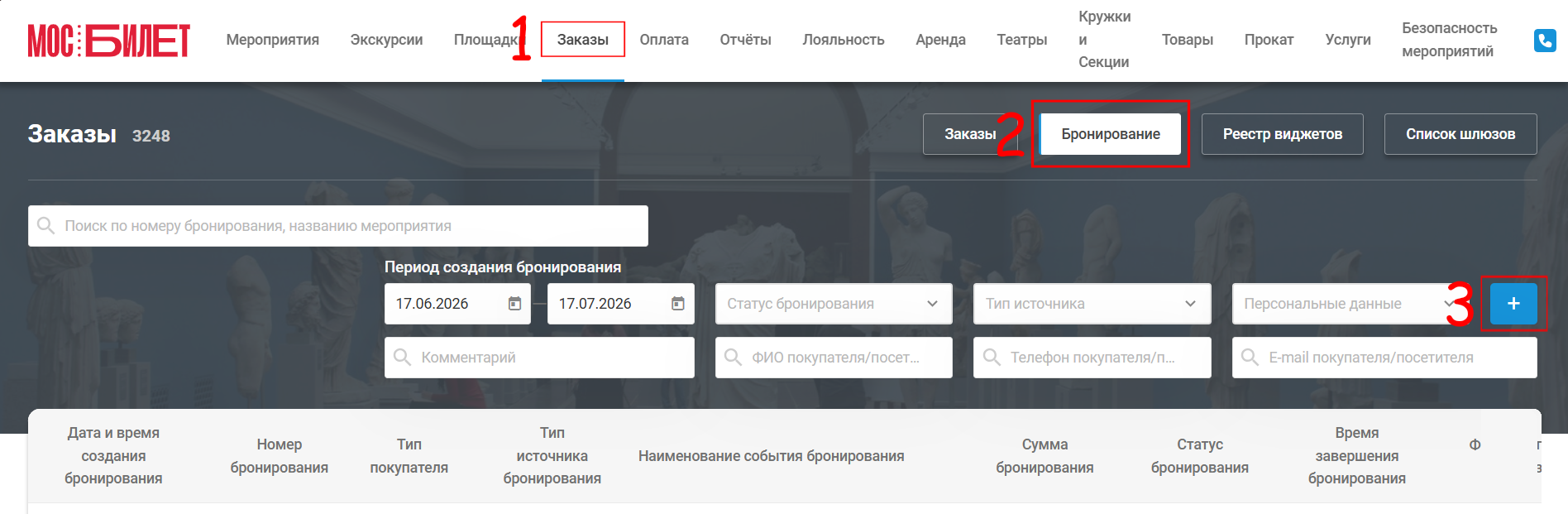Click the blue phone icon in header
The image size is (1568, 514).
1544,40
